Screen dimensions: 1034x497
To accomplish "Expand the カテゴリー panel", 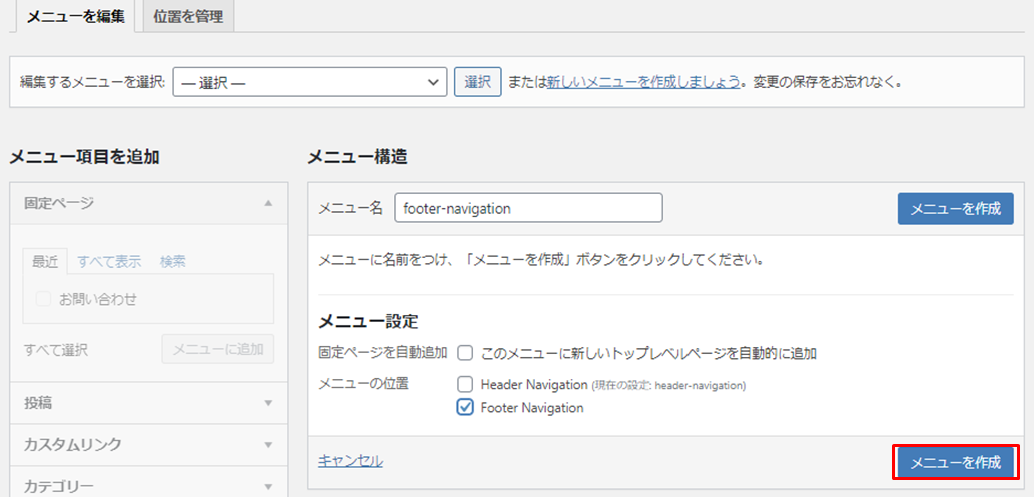I will tap(149, 484).
